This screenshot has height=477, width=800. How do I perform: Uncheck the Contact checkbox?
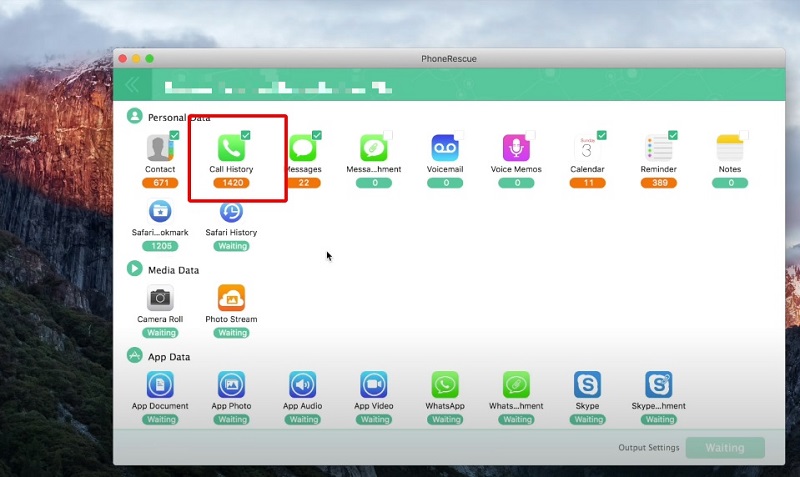[x=174, y=135]
